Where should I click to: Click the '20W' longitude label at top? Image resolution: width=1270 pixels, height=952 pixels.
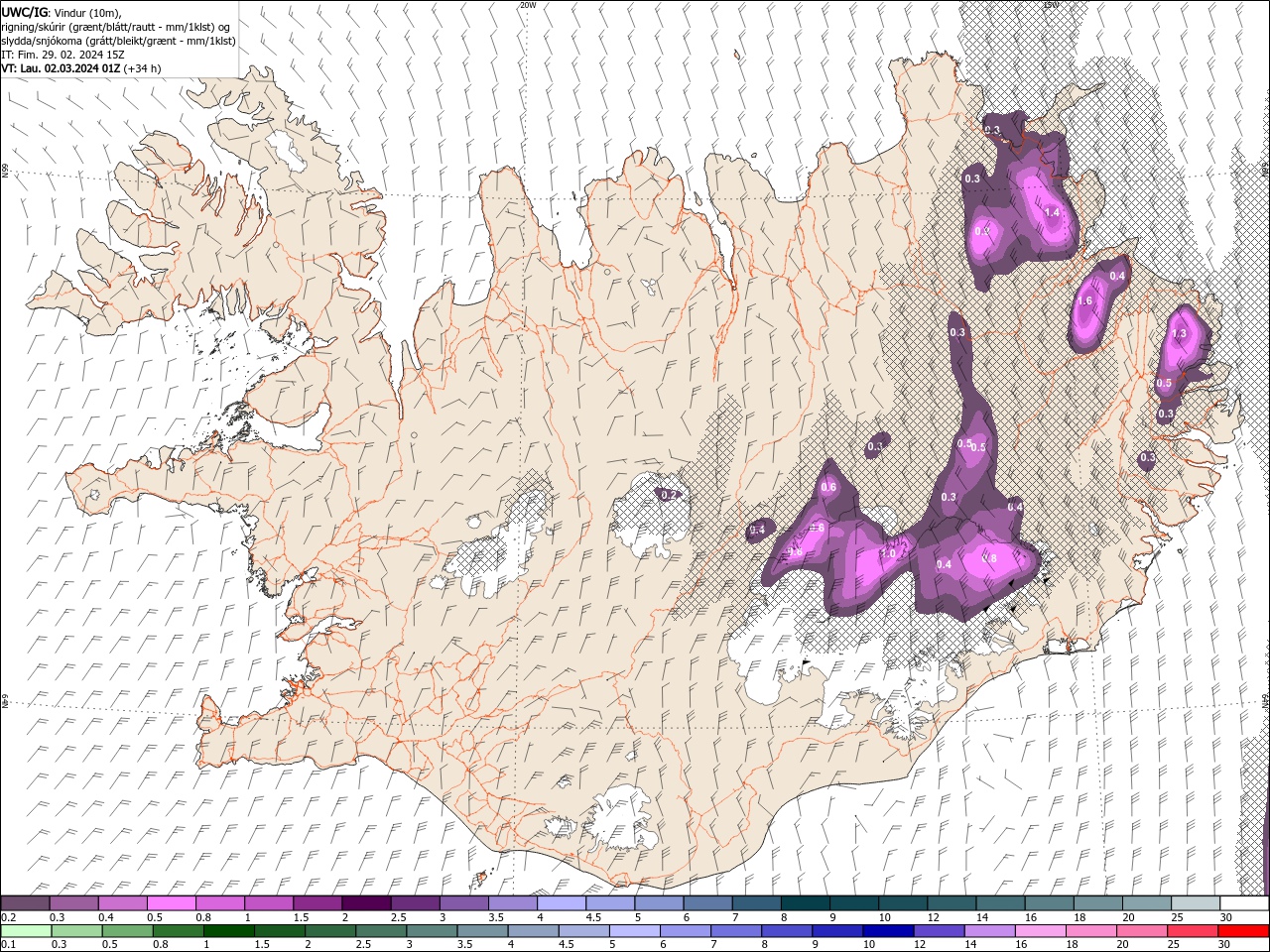pyautogui.click(x=528, y=5)
